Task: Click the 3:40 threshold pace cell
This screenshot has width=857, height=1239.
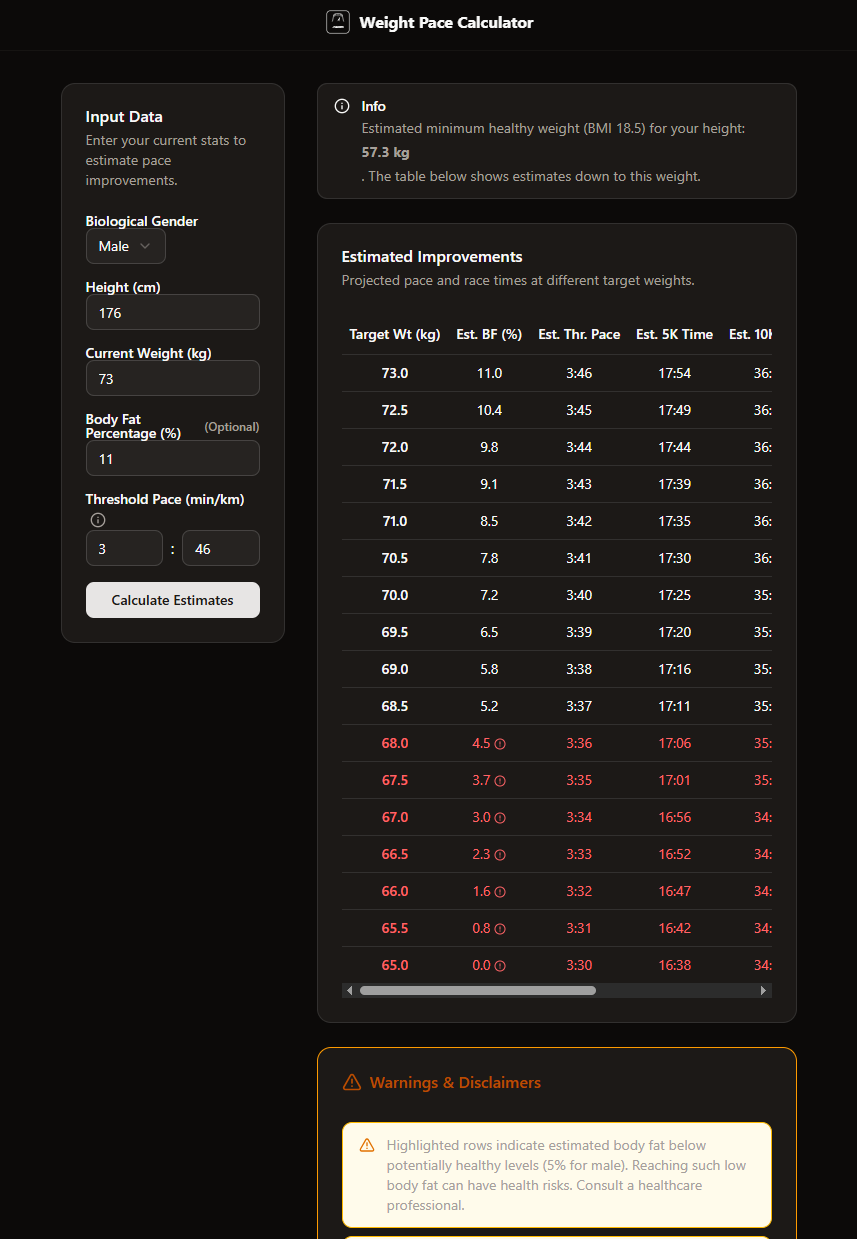Action: 579,595
